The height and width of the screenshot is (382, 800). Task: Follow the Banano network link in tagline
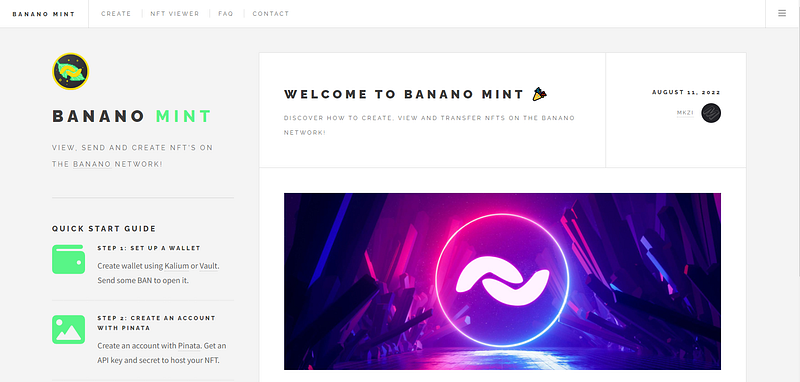point(92,164)
